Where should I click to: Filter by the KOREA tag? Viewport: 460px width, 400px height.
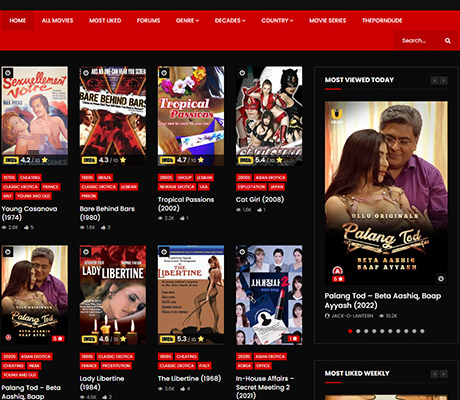244,366
